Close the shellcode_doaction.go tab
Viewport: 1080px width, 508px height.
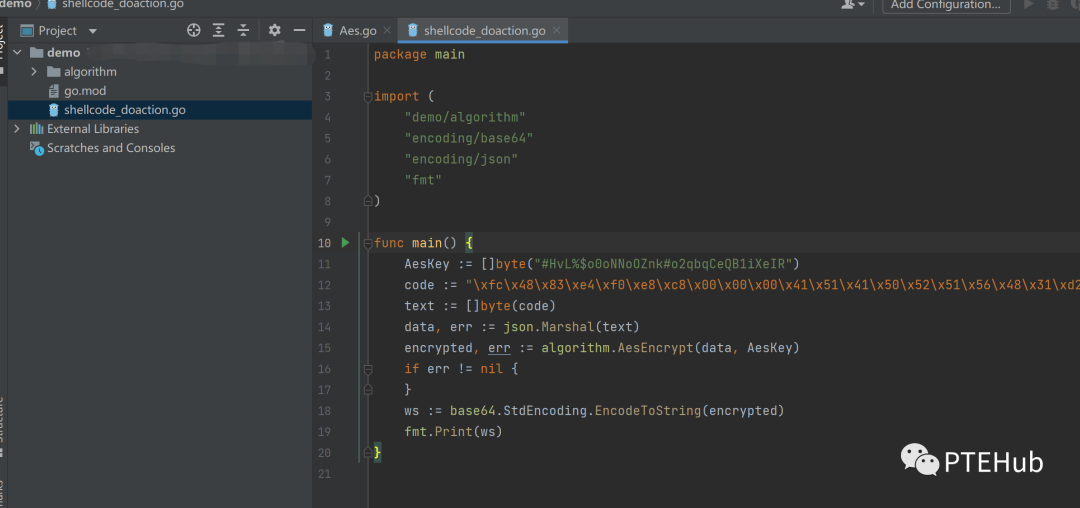click(557, 30)
